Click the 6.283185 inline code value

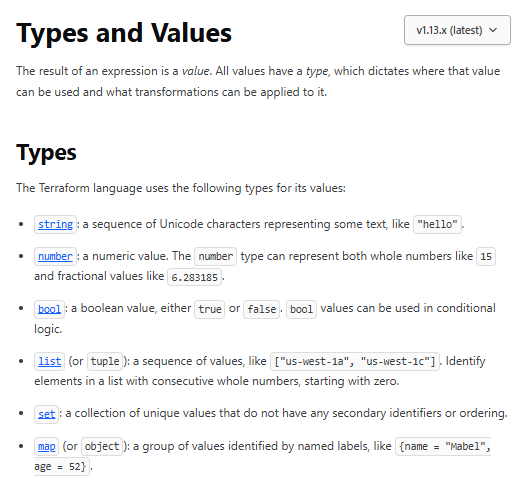(194, 277)
